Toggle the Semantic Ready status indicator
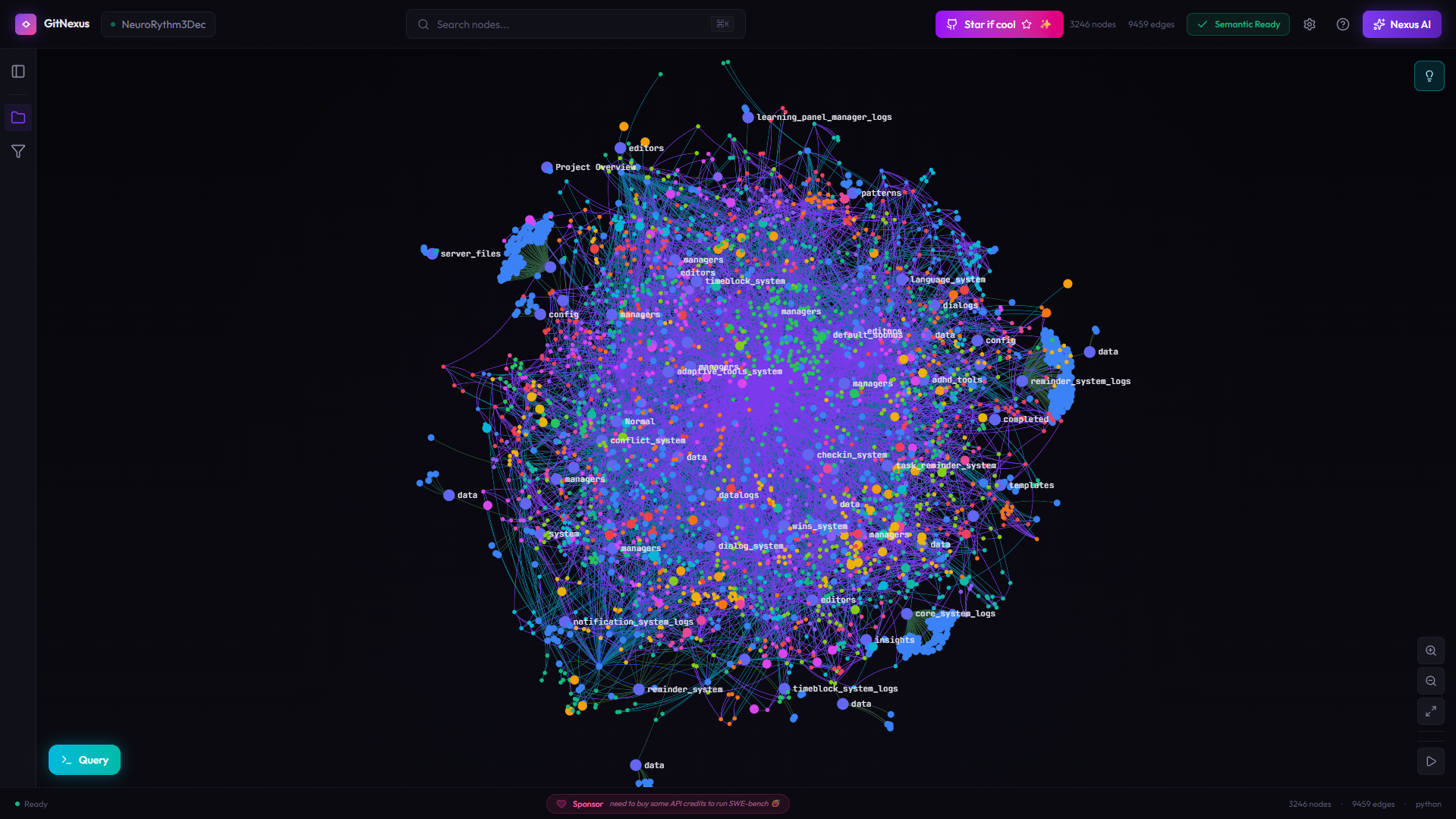 point(1237,24)
